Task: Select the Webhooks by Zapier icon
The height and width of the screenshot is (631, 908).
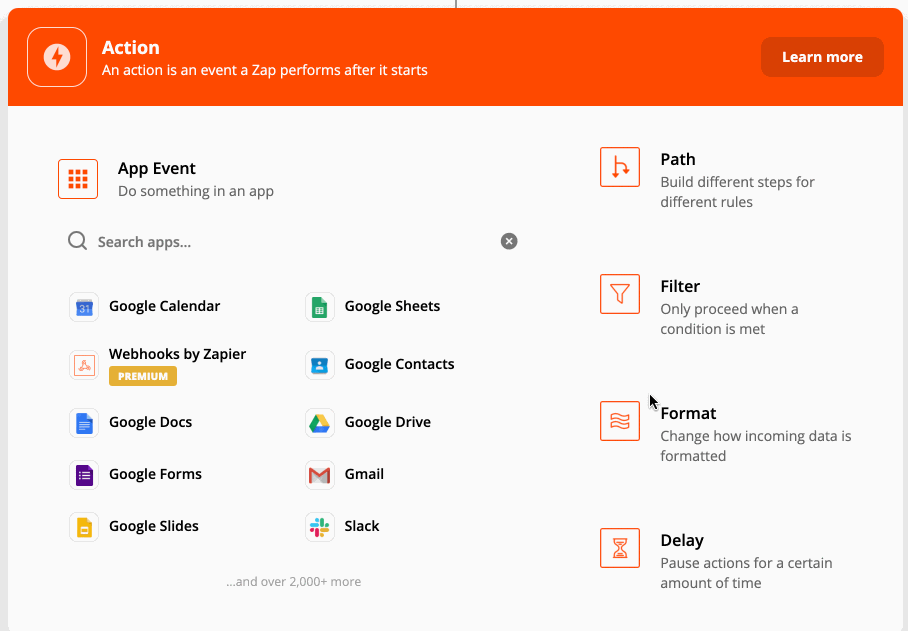Action: point(84,365)
